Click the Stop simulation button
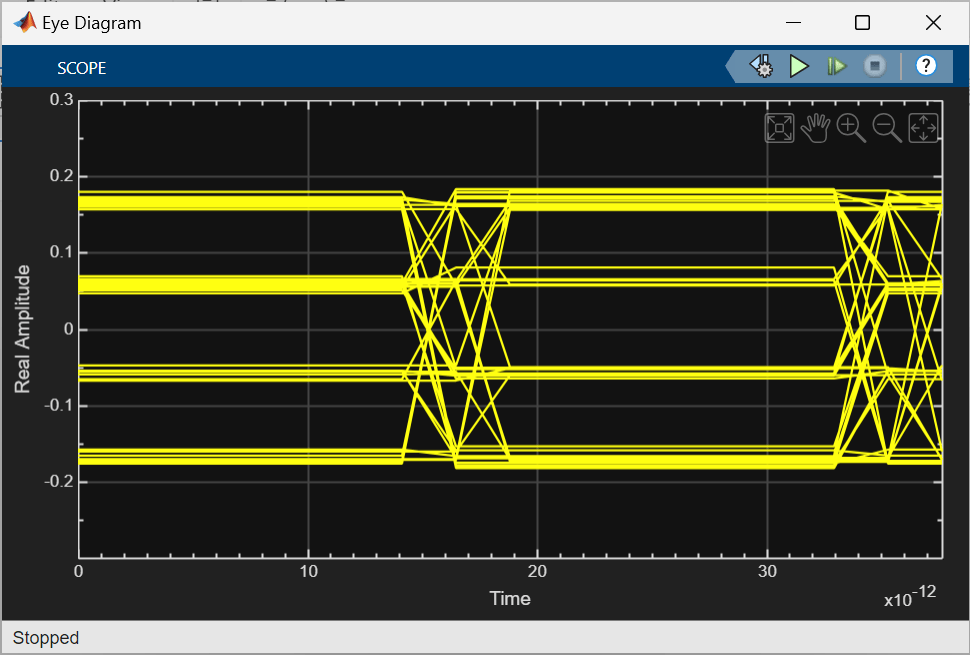The image size is (970, 655). pyautogui.click(x=875, y=66)
